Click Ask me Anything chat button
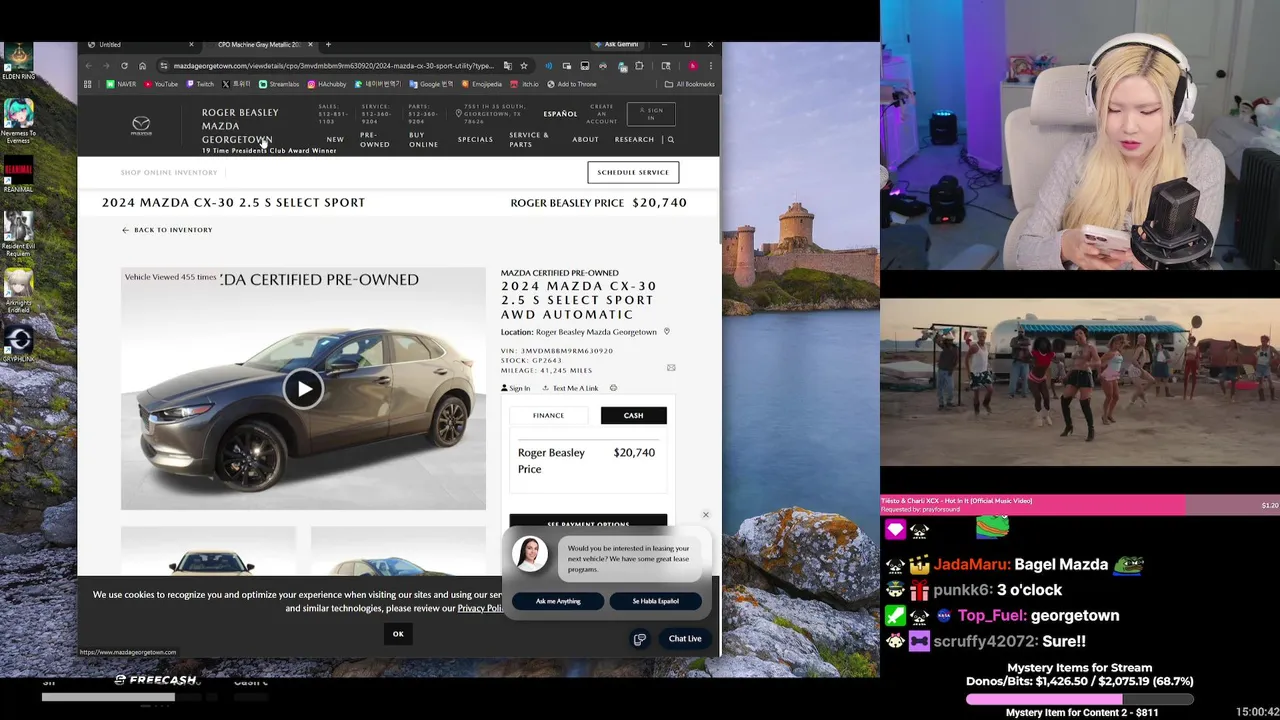1280x720 pixels. tap(558, 601)
